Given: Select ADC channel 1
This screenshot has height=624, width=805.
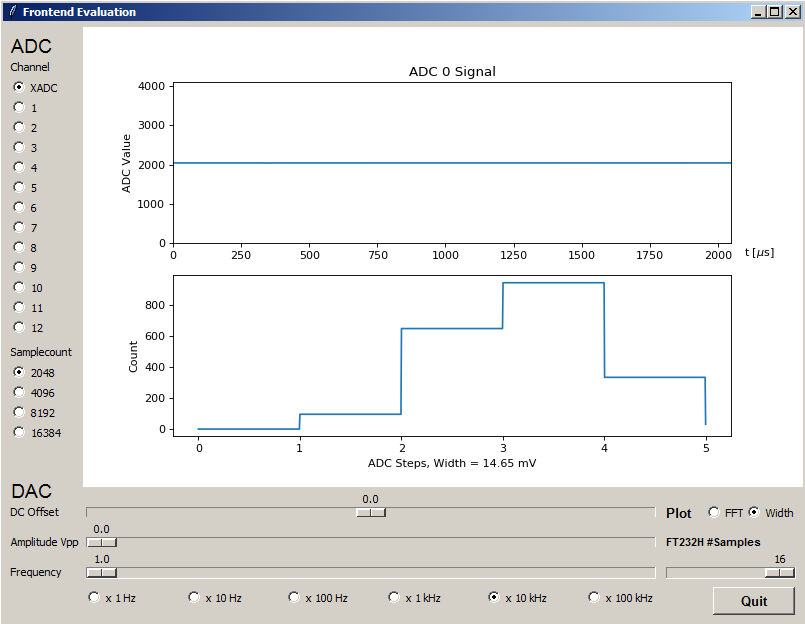Looking at the screenshot, I should coord(19,107).
